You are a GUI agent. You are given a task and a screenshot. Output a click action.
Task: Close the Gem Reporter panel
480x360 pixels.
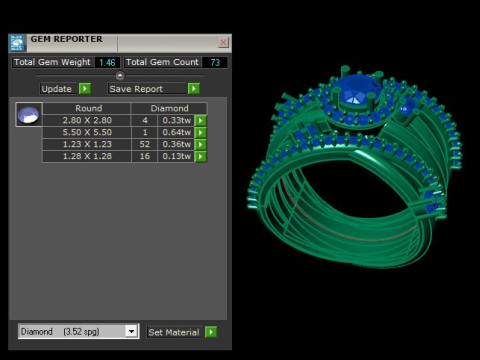(223, 42)
